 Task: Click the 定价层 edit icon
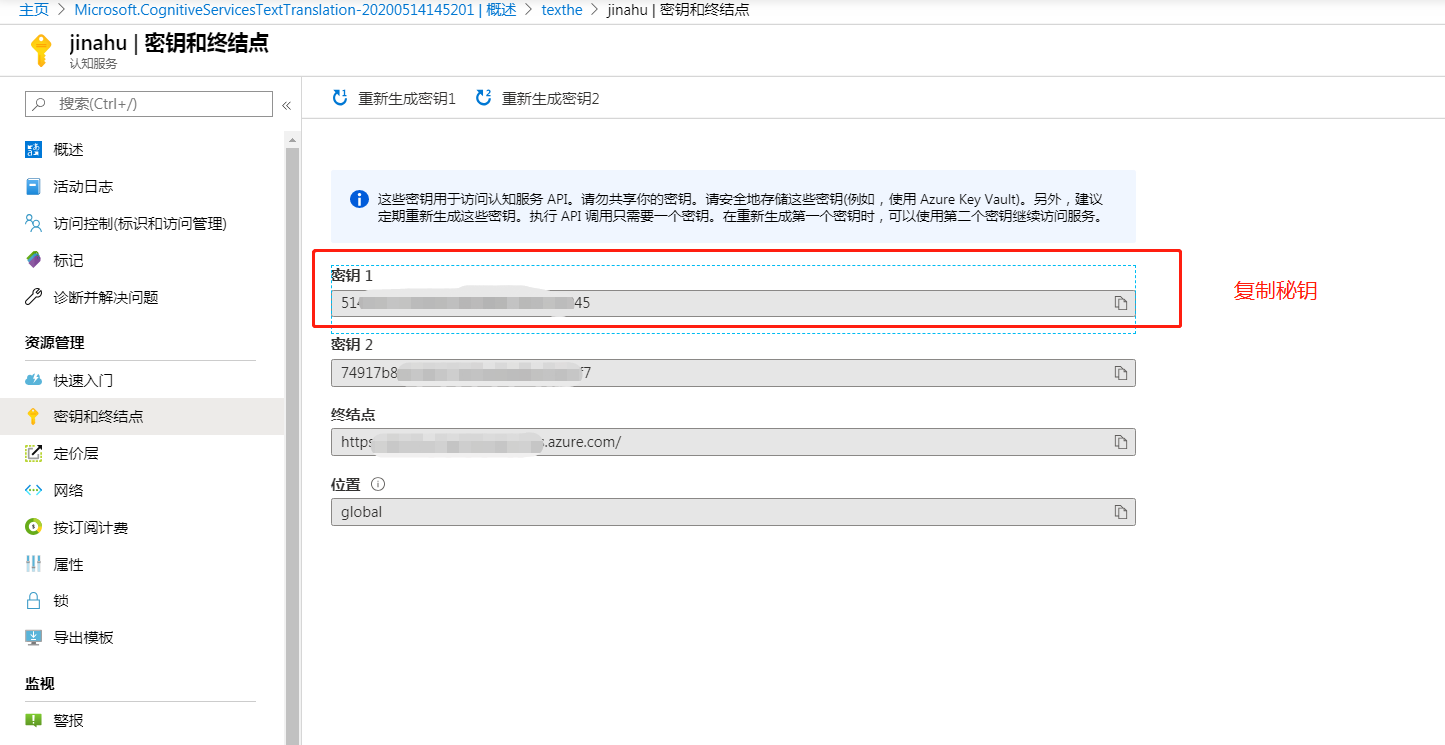click(34, 454)
